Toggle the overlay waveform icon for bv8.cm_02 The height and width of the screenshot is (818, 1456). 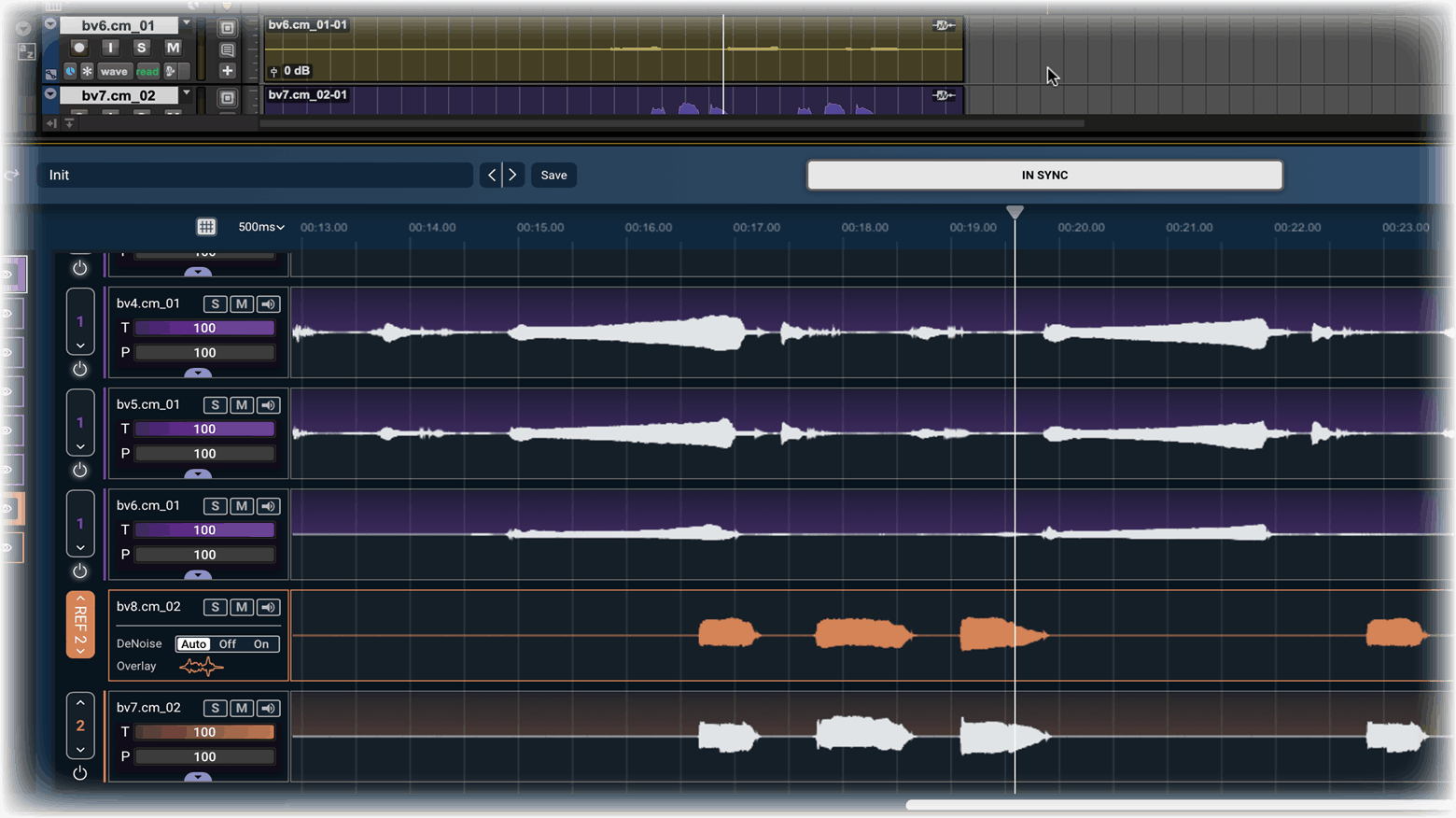201,666
